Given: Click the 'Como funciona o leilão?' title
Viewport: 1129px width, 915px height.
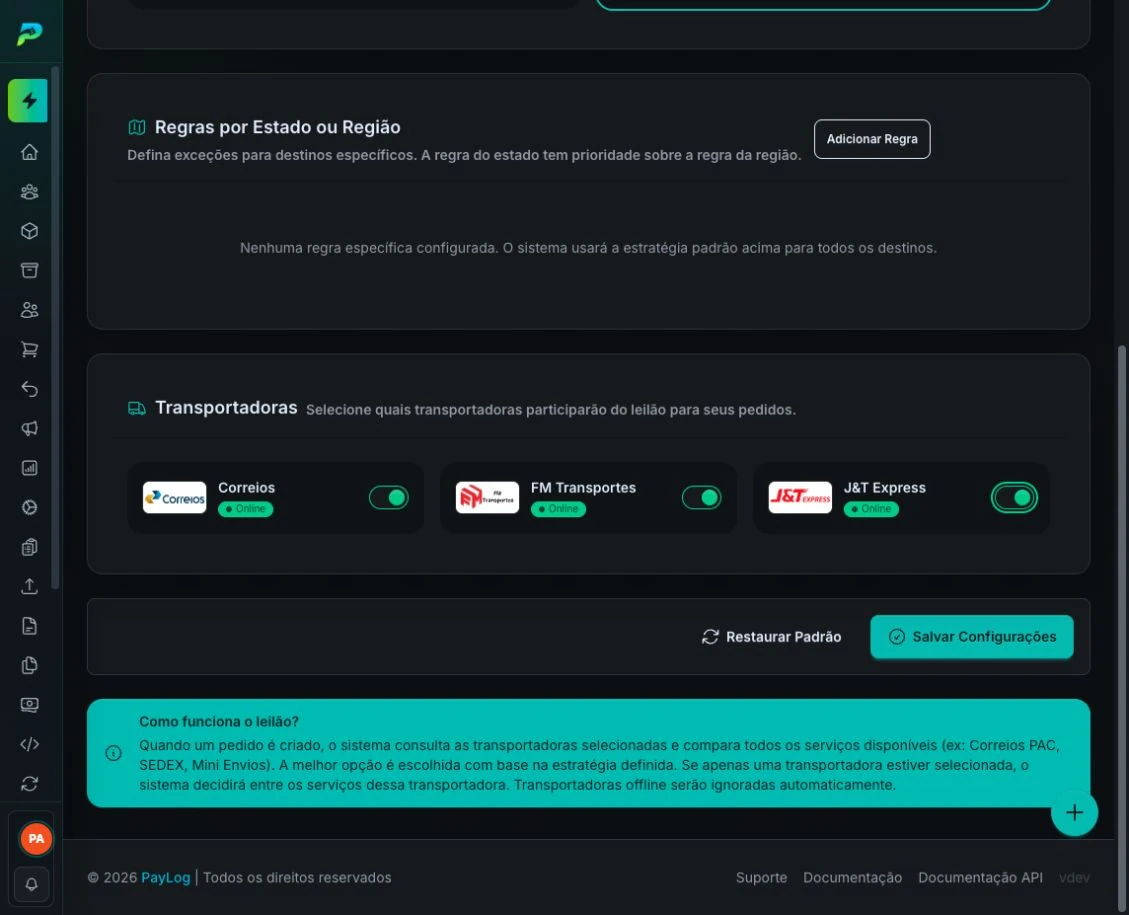Looking at the screenshot, I should click(219, 721).
